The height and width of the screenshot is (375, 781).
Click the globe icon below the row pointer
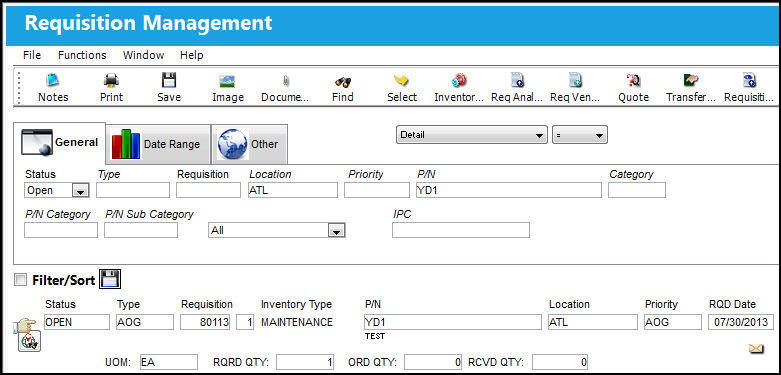point(29,342)
